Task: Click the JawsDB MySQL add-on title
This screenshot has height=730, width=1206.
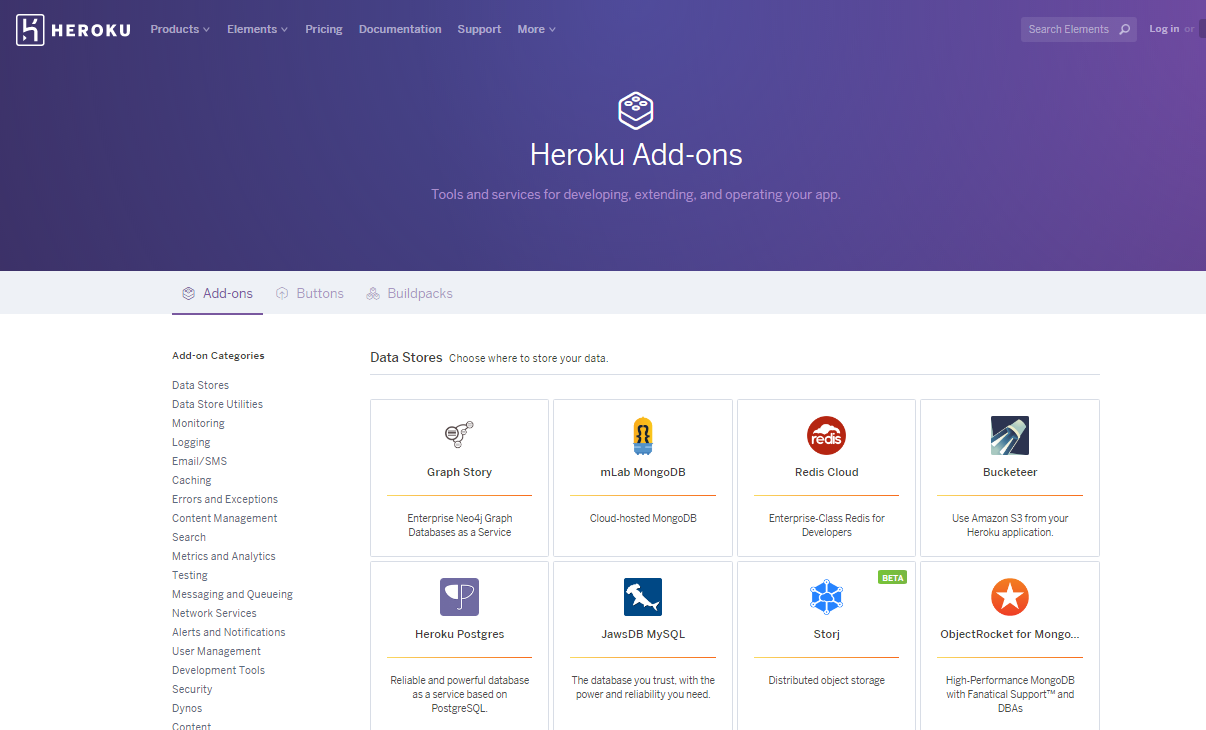Action: pos(643,634)
